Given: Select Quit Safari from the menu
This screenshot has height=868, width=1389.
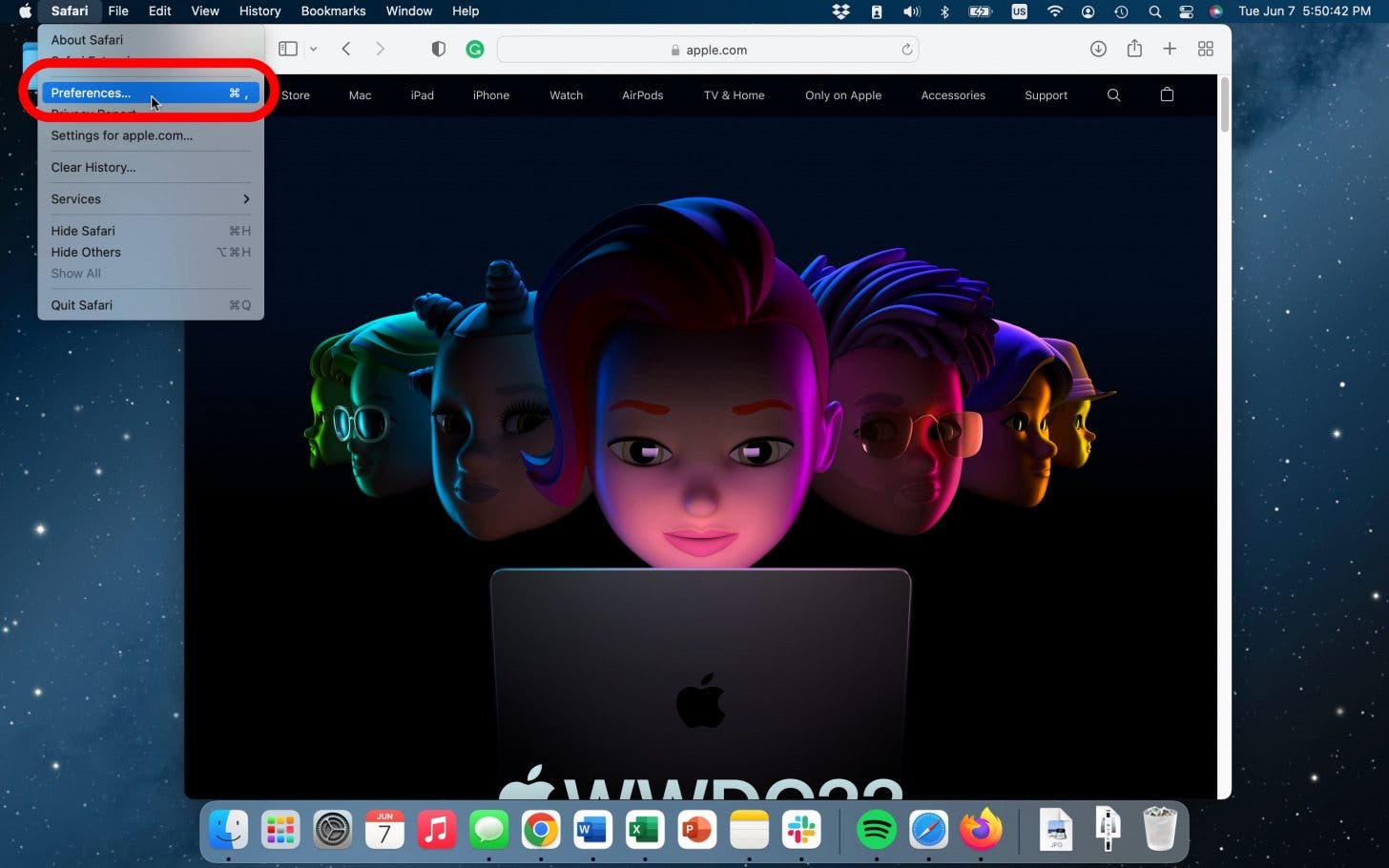Looking at the screenshot, I should (151, 305).
